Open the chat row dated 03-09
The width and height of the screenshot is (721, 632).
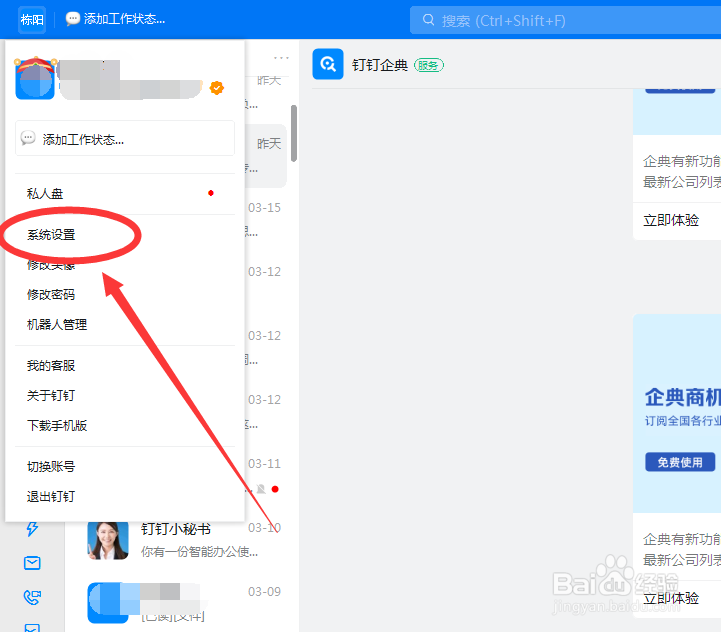(x=184, y=603)
